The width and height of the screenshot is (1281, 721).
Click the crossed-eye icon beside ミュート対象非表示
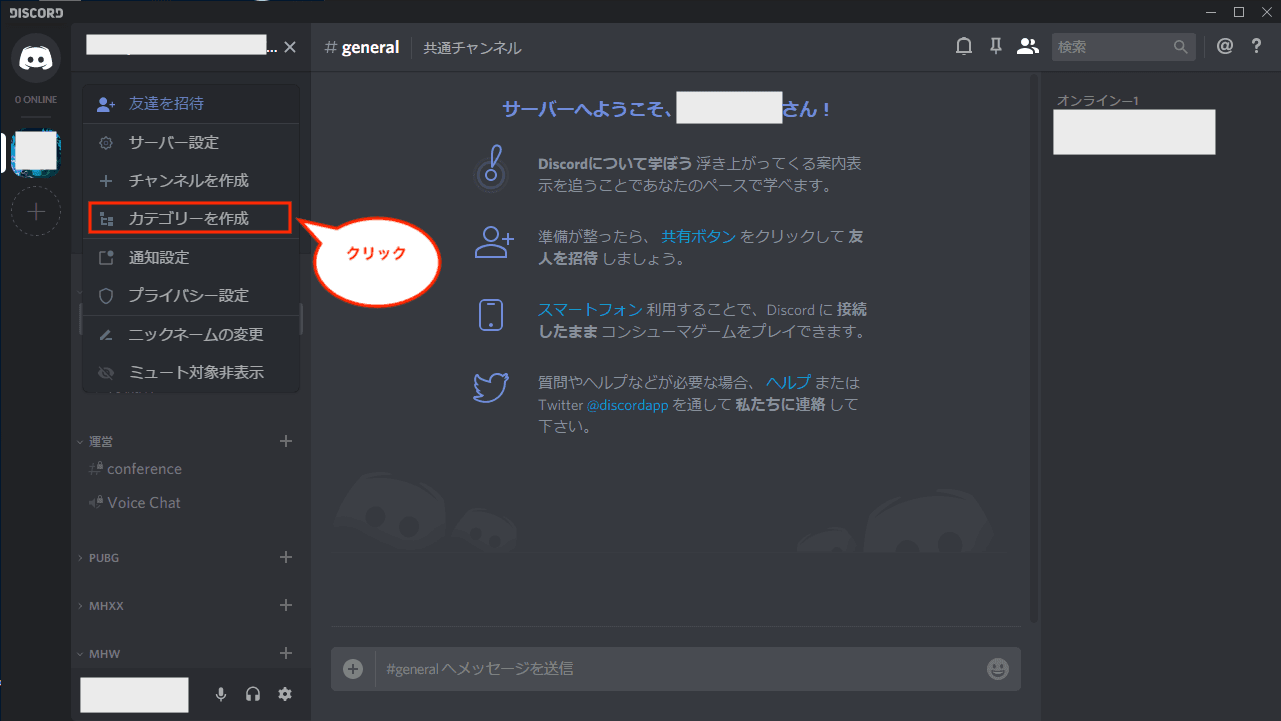106,373
